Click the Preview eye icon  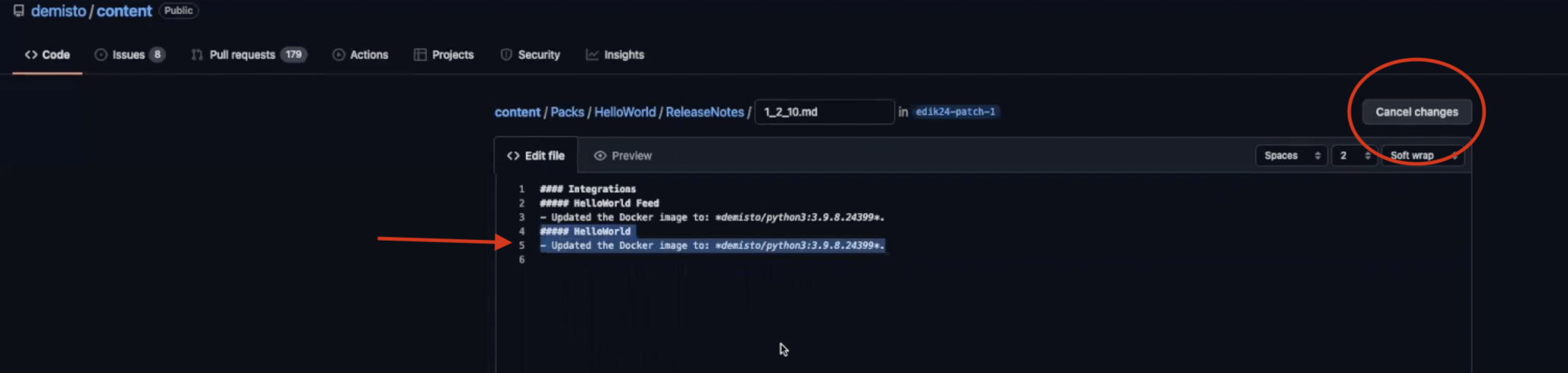coord(600,156)
